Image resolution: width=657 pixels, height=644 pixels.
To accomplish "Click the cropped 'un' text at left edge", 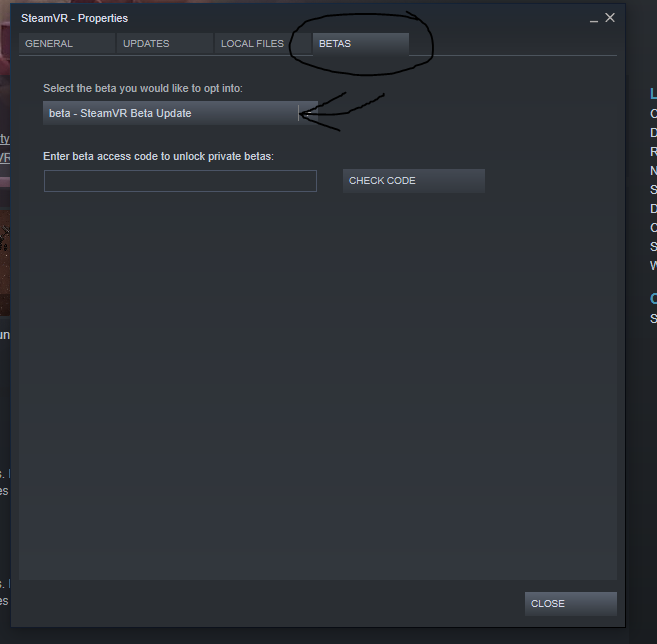I will [5, 335].
